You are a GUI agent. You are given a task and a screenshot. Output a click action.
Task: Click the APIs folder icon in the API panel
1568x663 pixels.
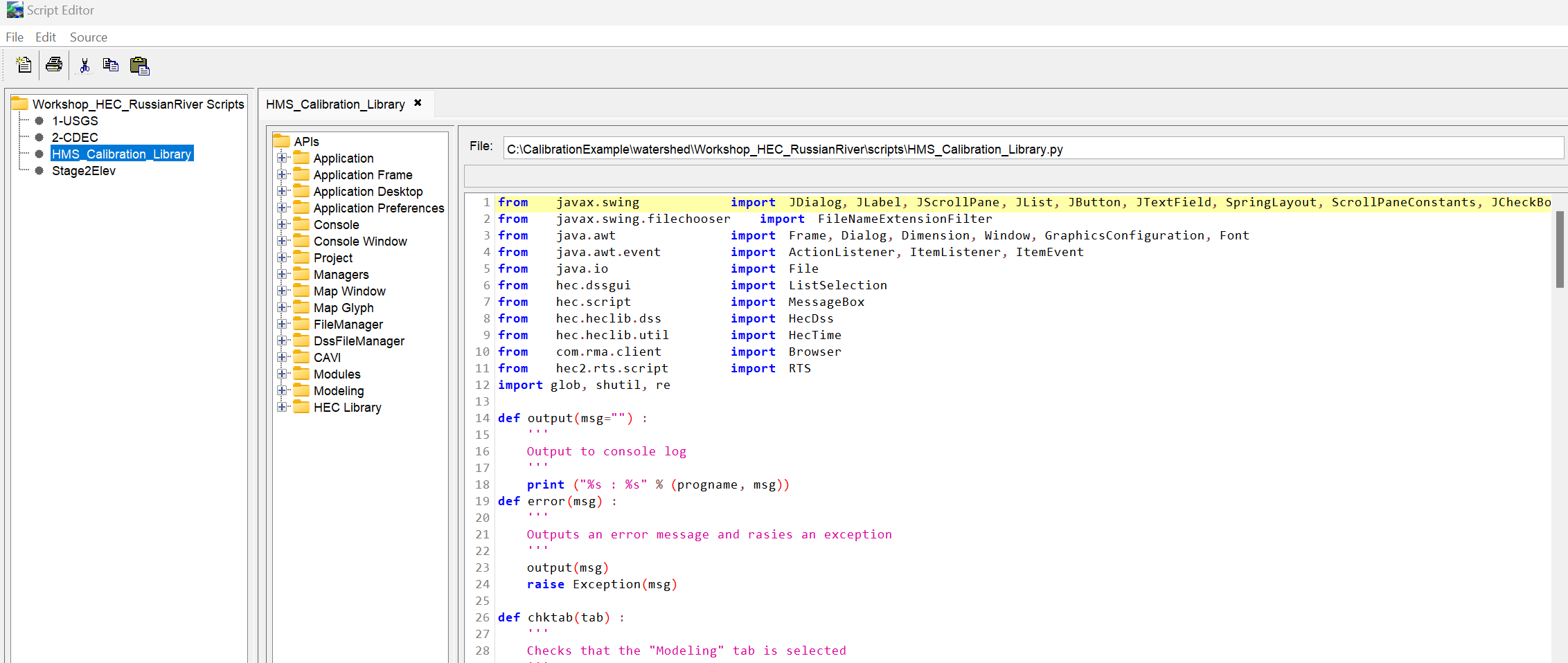coord(281,140)
